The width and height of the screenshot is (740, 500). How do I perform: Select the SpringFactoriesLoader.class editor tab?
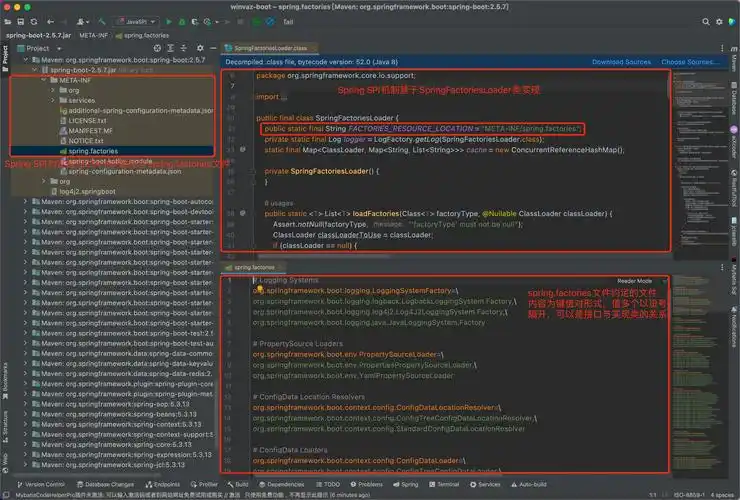coord(271,47)
